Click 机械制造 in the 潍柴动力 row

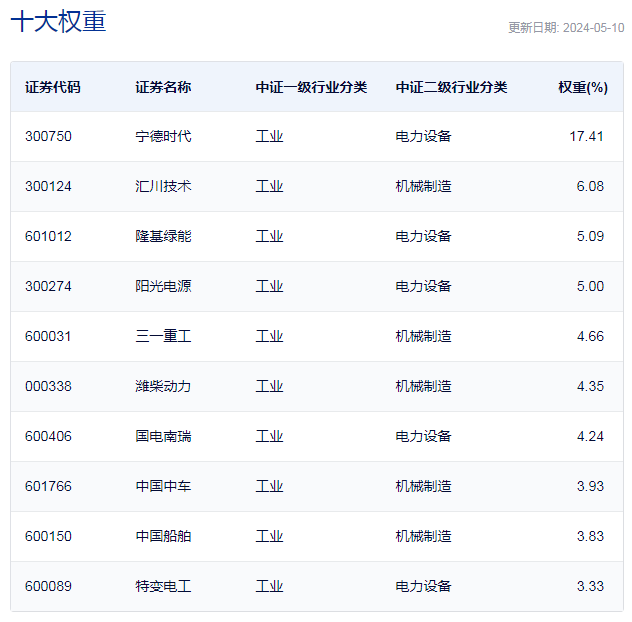pos(423,386)
